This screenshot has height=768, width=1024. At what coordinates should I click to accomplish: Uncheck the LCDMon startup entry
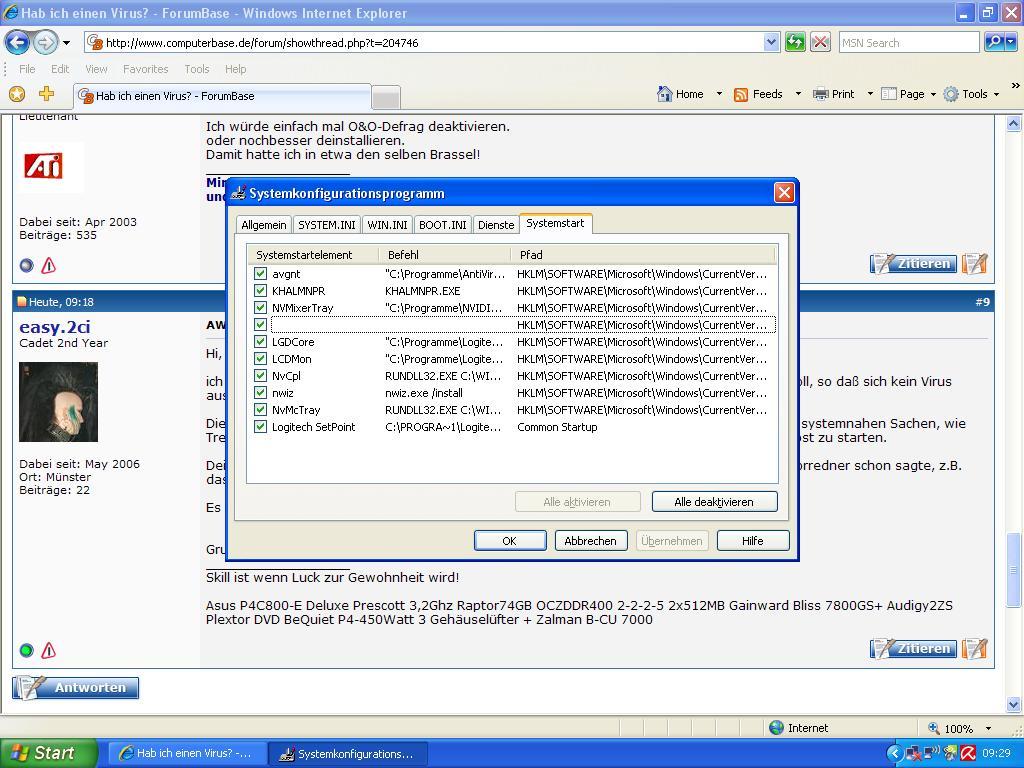tap(261, 359)
